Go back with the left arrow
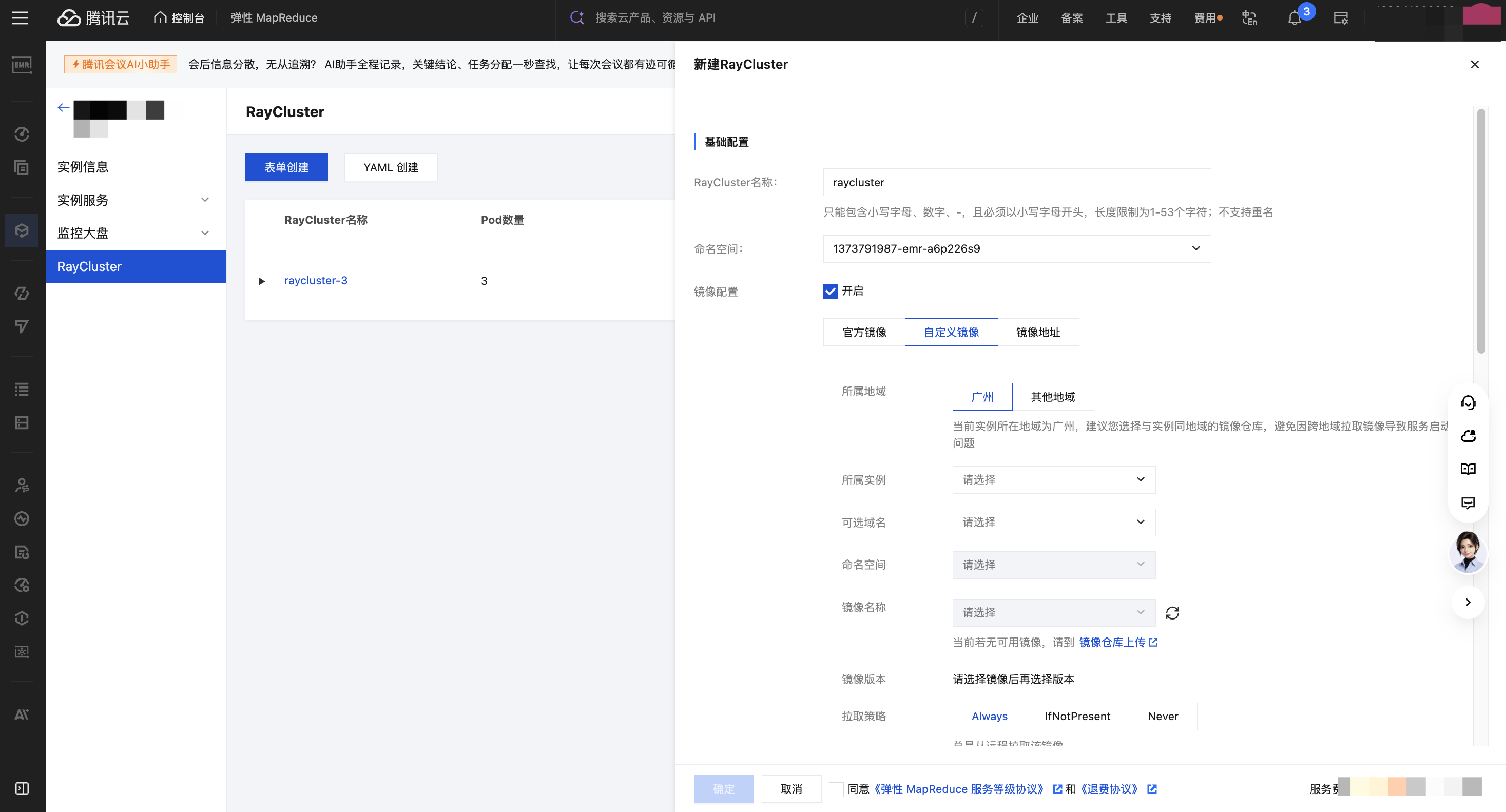 pyautogui.click(x=64, y=108)
